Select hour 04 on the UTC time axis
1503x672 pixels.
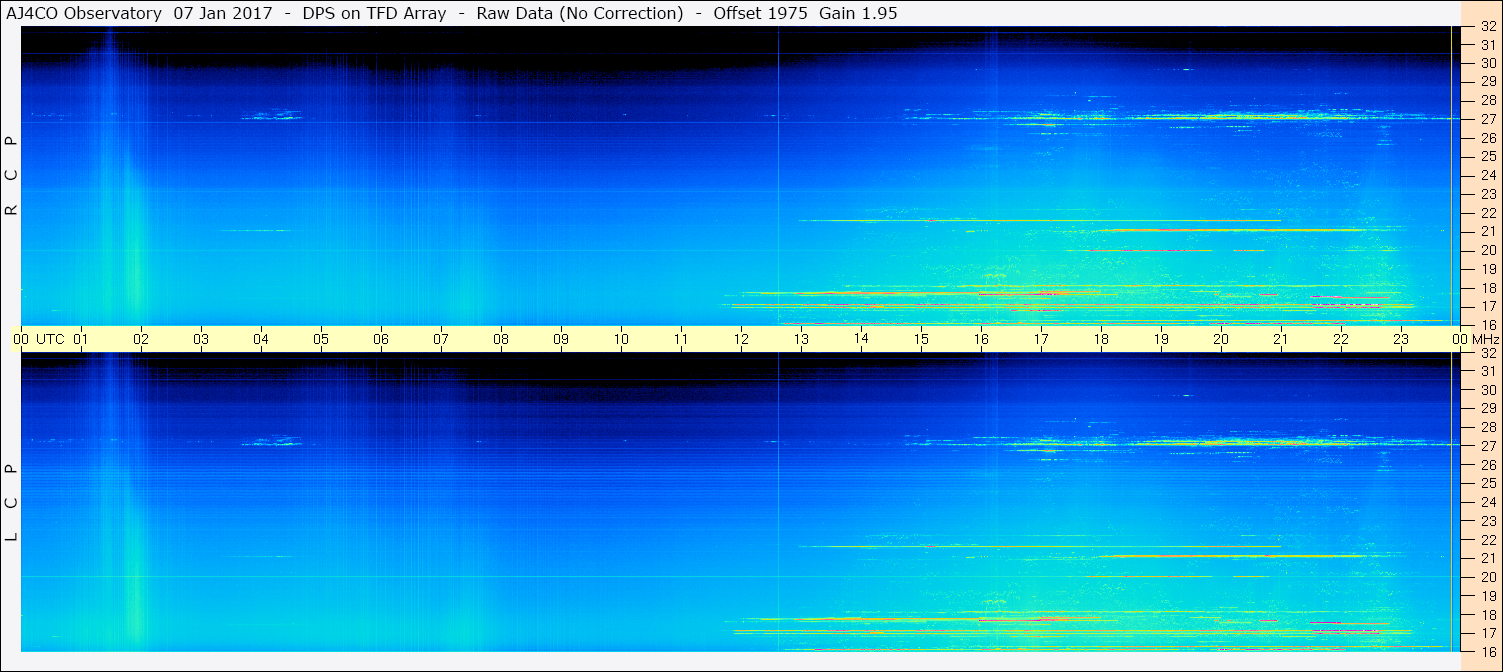(x=261, y=339)
